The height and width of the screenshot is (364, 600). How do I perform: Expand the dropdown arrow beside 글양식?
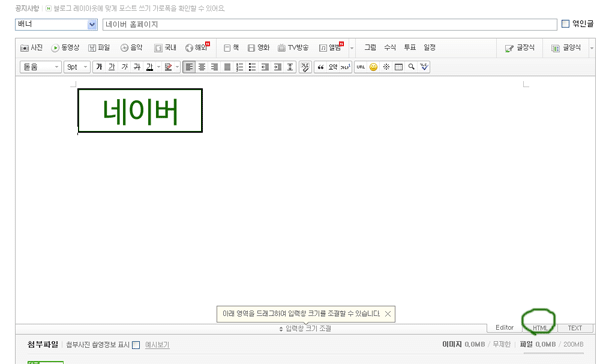click(592, 48)
